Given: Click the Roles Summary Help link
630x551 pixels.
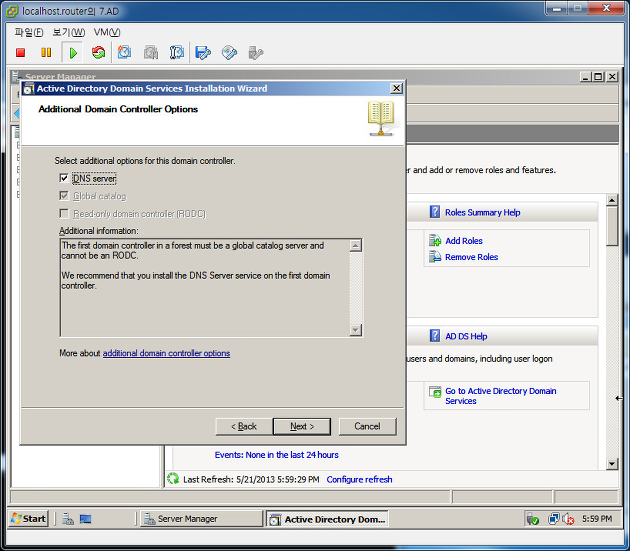Looking at the screenshot, I should [483, 213].
